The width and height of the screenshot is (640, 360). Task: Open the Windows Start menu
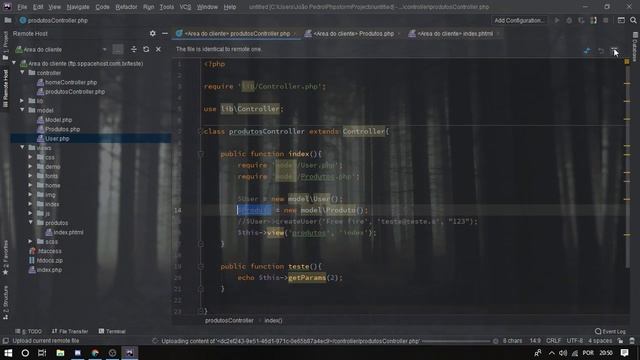point(8,353)
